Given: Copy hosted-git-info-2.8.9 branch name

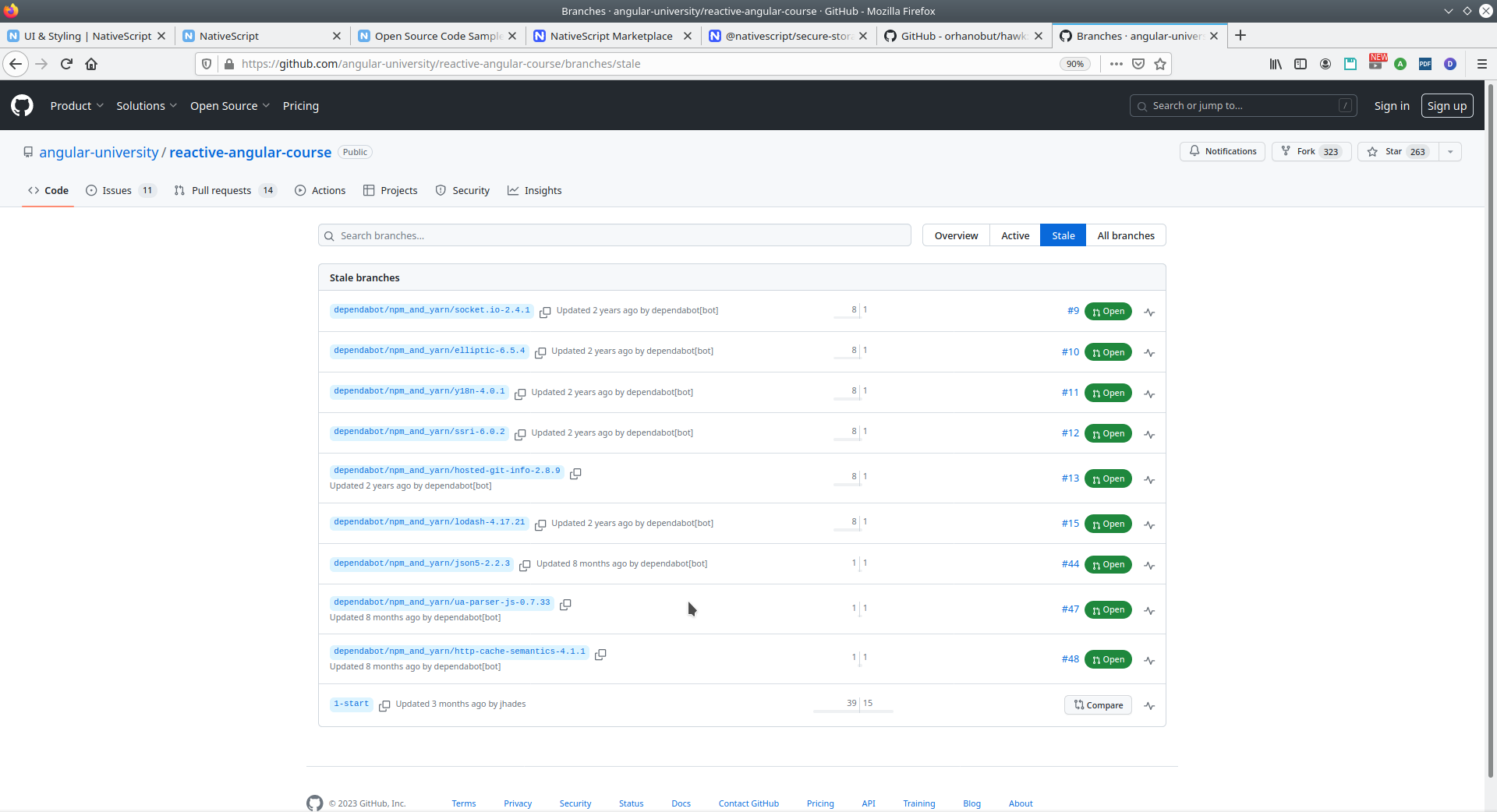Looking at the screenshot, I should tap(575, 473).
